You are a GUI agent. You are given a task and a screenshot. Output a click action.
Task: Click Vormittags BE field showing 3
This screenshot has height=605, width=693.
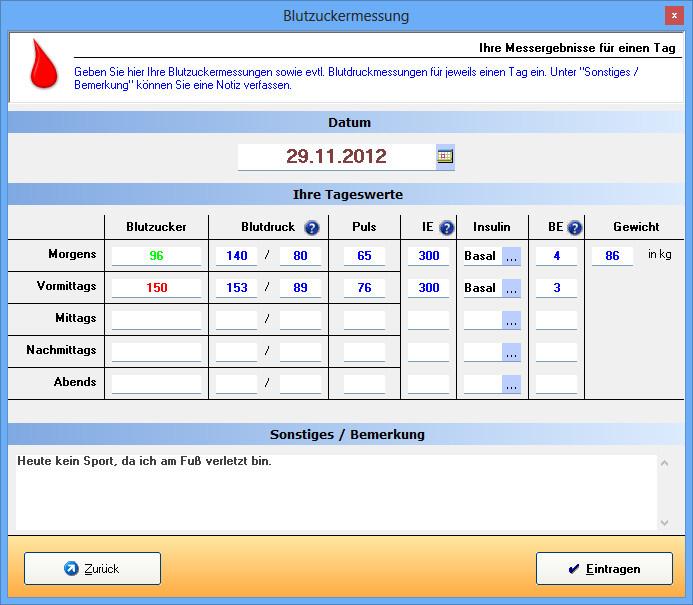click(x=556, y=288)
